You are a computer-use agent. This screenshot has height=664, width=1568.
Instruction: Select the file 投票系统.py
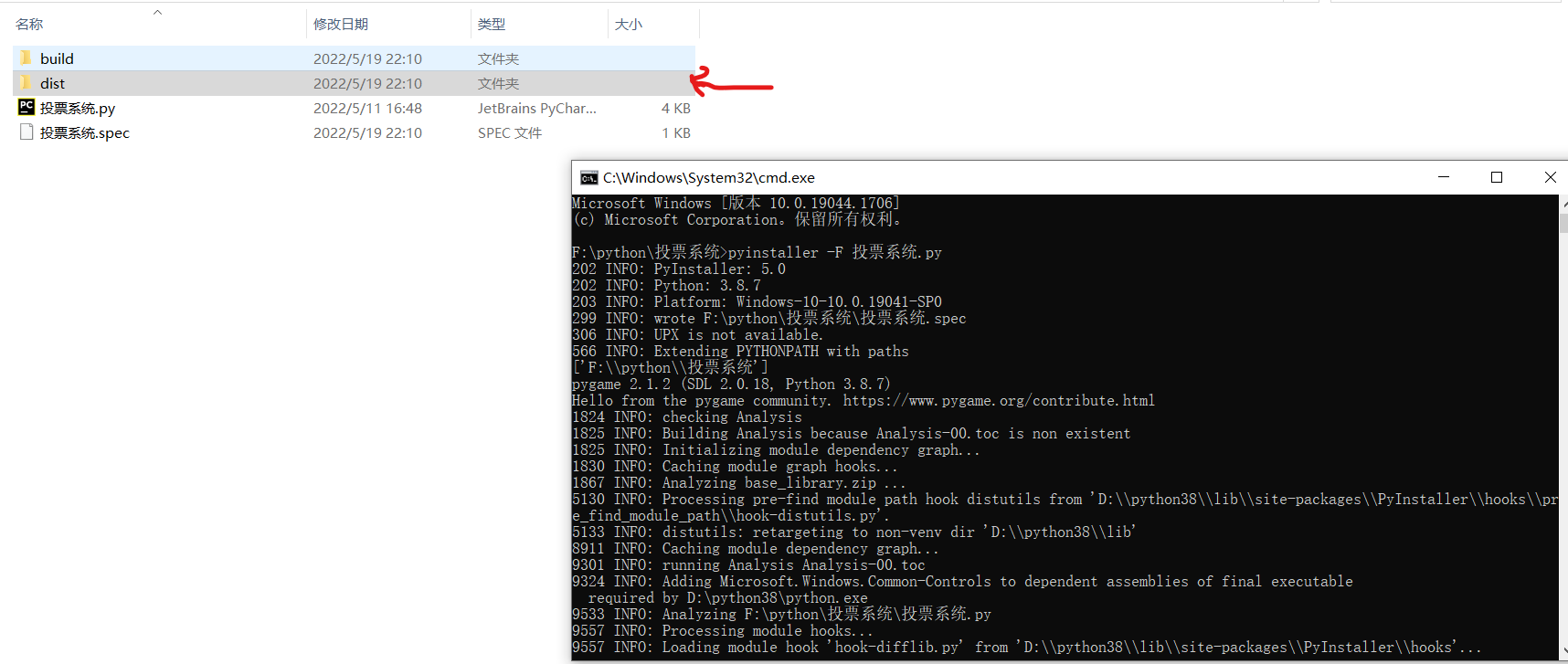click(78, 108)
